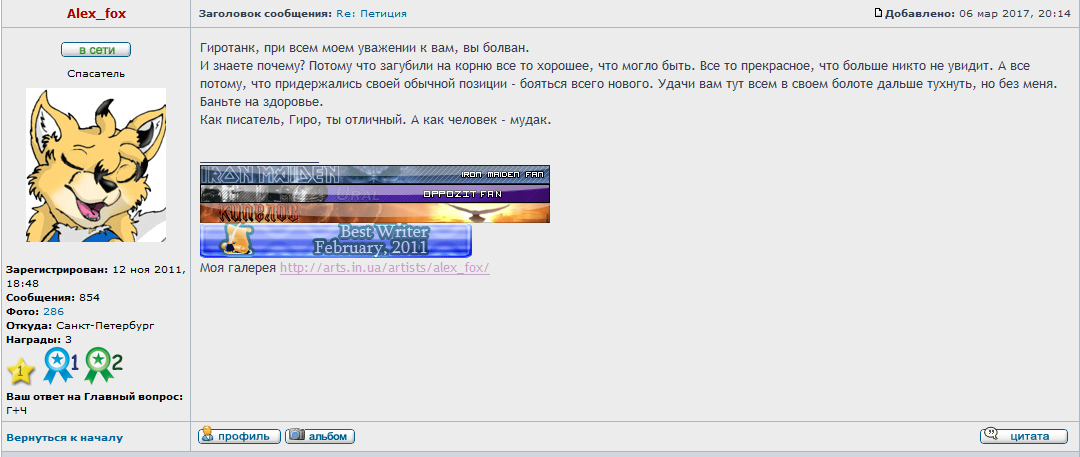Open the photo count link 286
Image resolution: width=1080 pixels, height=457 pixels.
[x=53, y=312]
